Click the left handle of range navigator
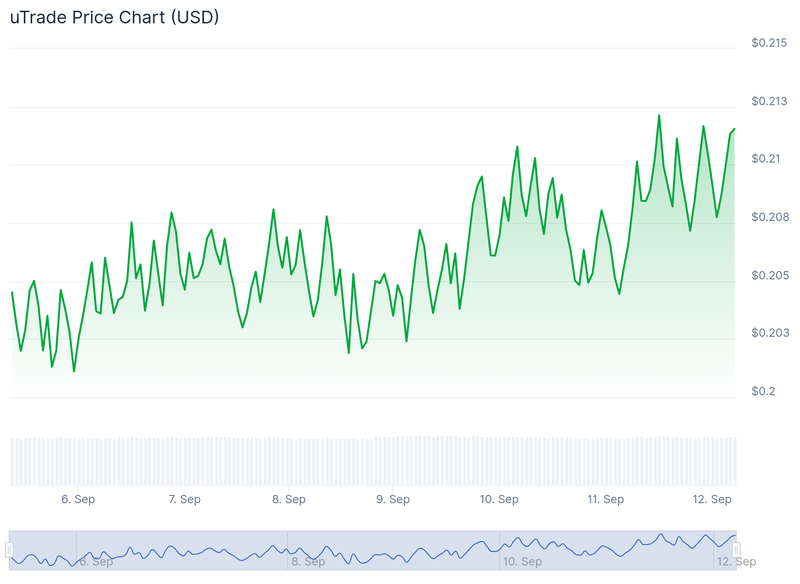The image size is (800, 584). pyautogui.click(x=9, y=549)
